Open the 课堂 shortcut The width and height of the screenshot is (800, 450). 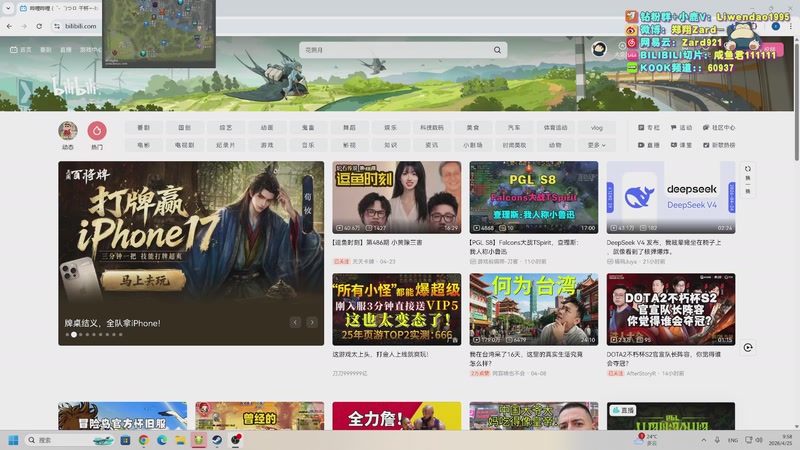[x=681, y=145]
